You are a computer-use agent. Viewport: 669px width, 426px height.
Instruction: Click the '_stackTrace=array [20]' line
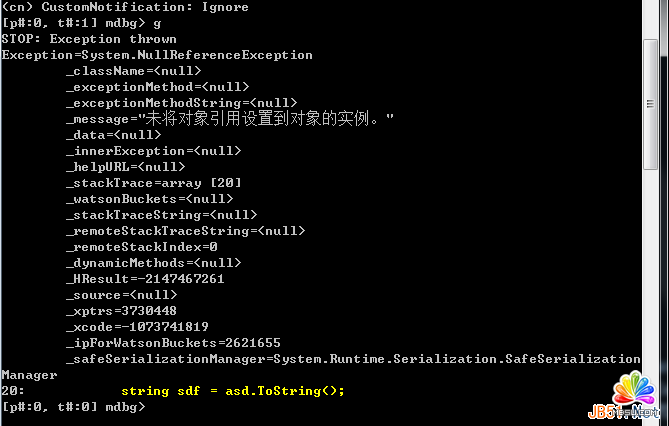coord(153,183)
